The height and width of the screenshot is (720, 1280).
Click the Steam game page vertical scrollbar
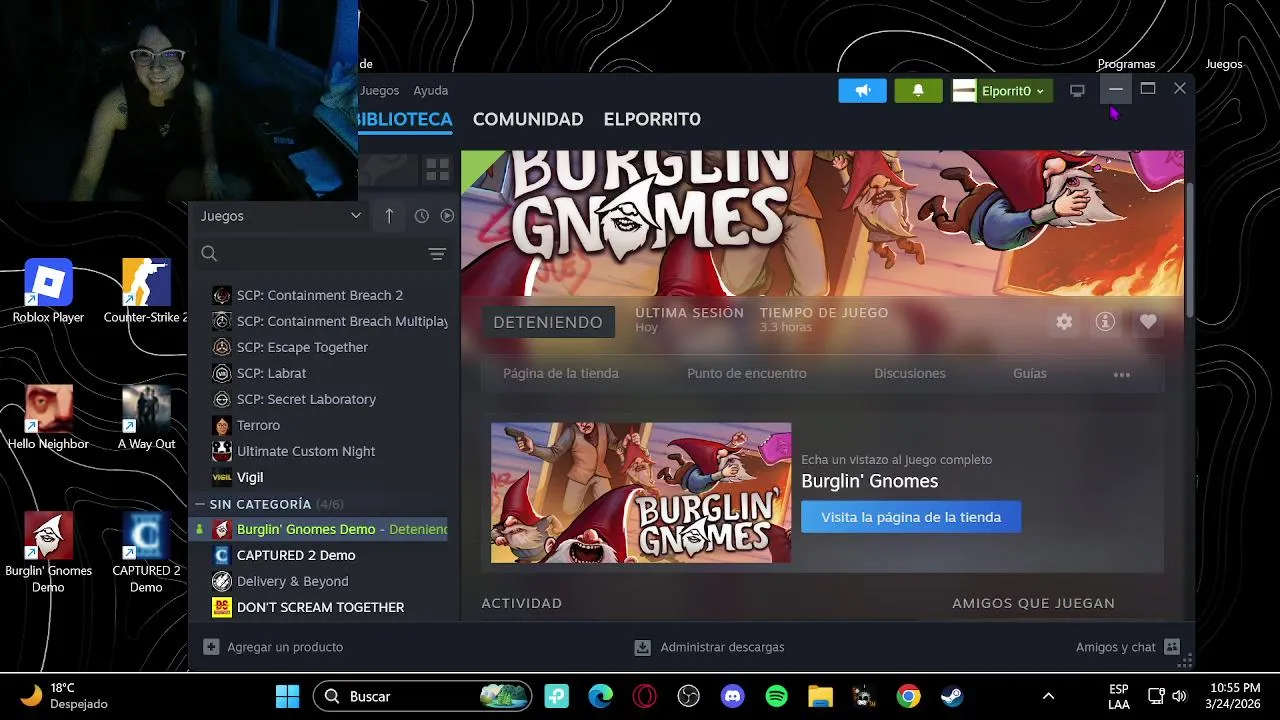click(1189, 250)
